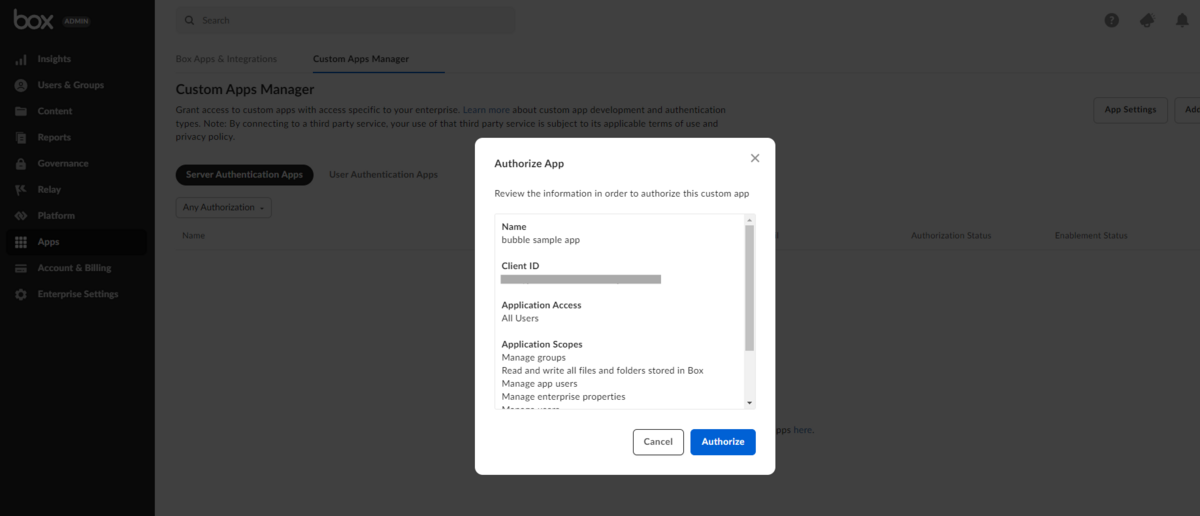Click the search magnifier icon
The height and width of the screenshot is (516, 1200).
pyautogui.click(x=189, y=20)
